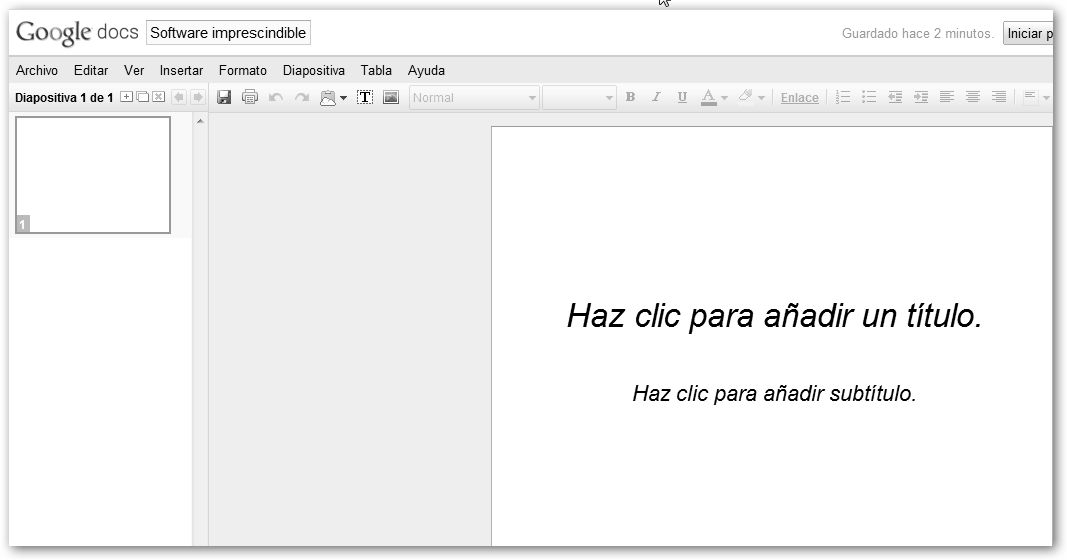Click the Enlace link button
The image size is (1067, 560).
pos(799,98)
